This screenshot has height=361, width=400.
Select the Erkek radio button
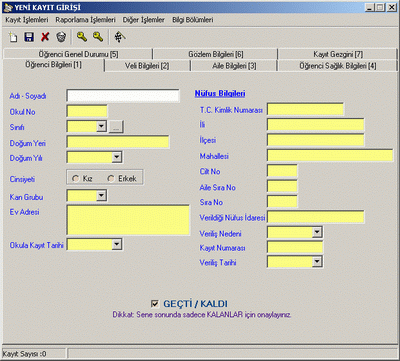coord(111,179)
